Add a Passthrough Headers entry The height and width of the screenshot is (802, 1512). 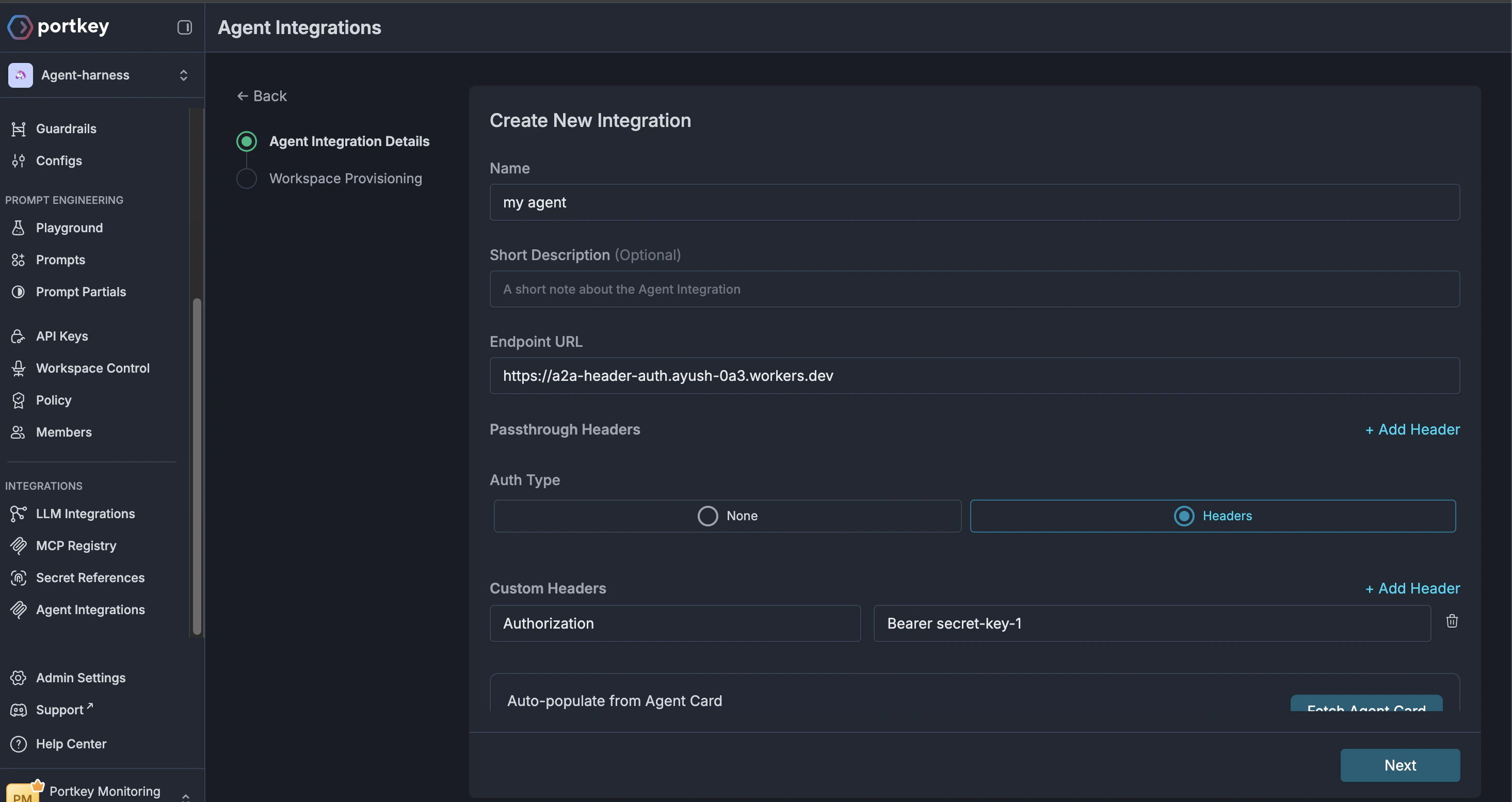pos(1412,430)
